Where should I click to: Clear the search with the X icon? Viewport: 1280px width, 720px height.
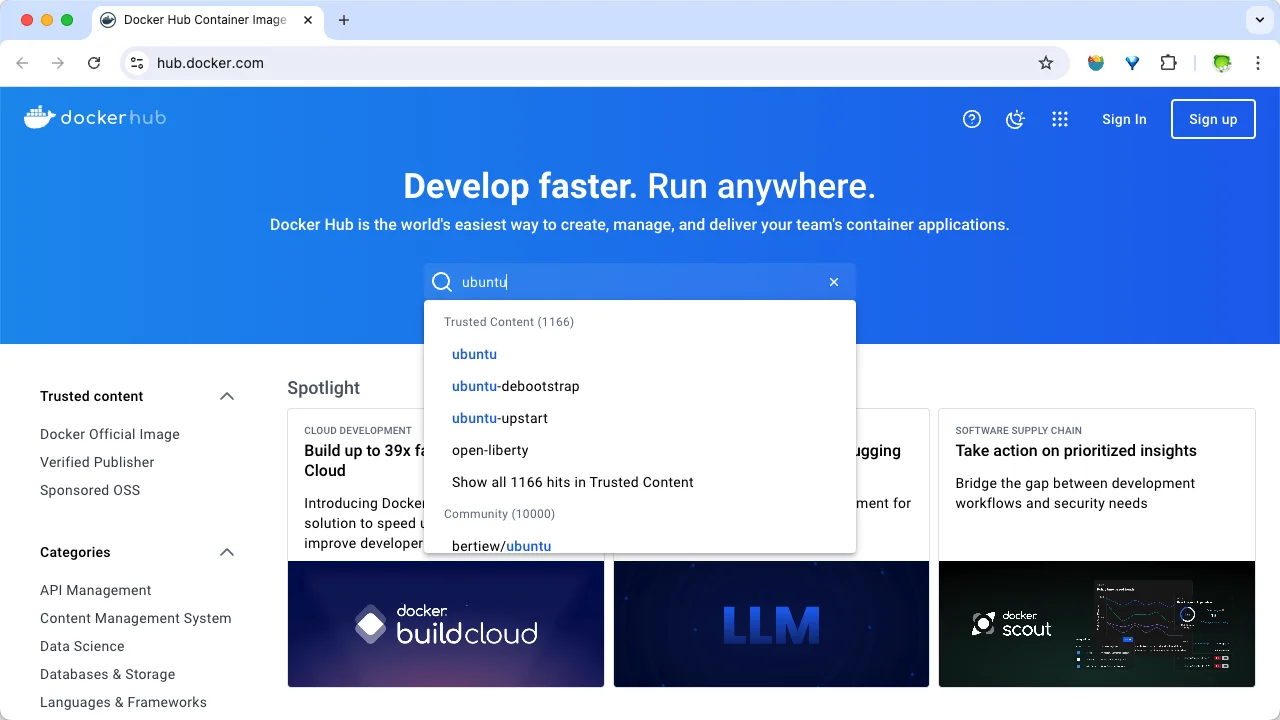(833, 282)
